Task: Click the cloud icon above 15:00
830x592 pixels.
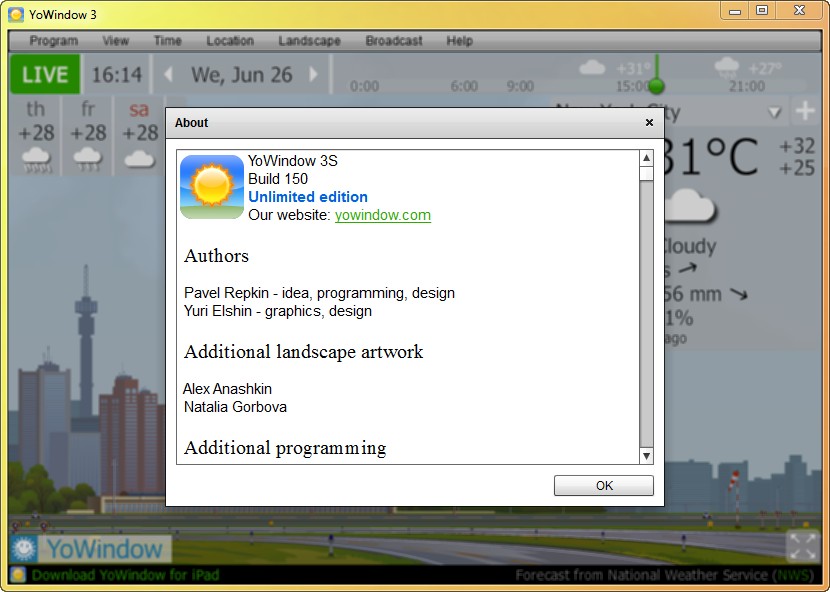Action: [x=592, y=68]
